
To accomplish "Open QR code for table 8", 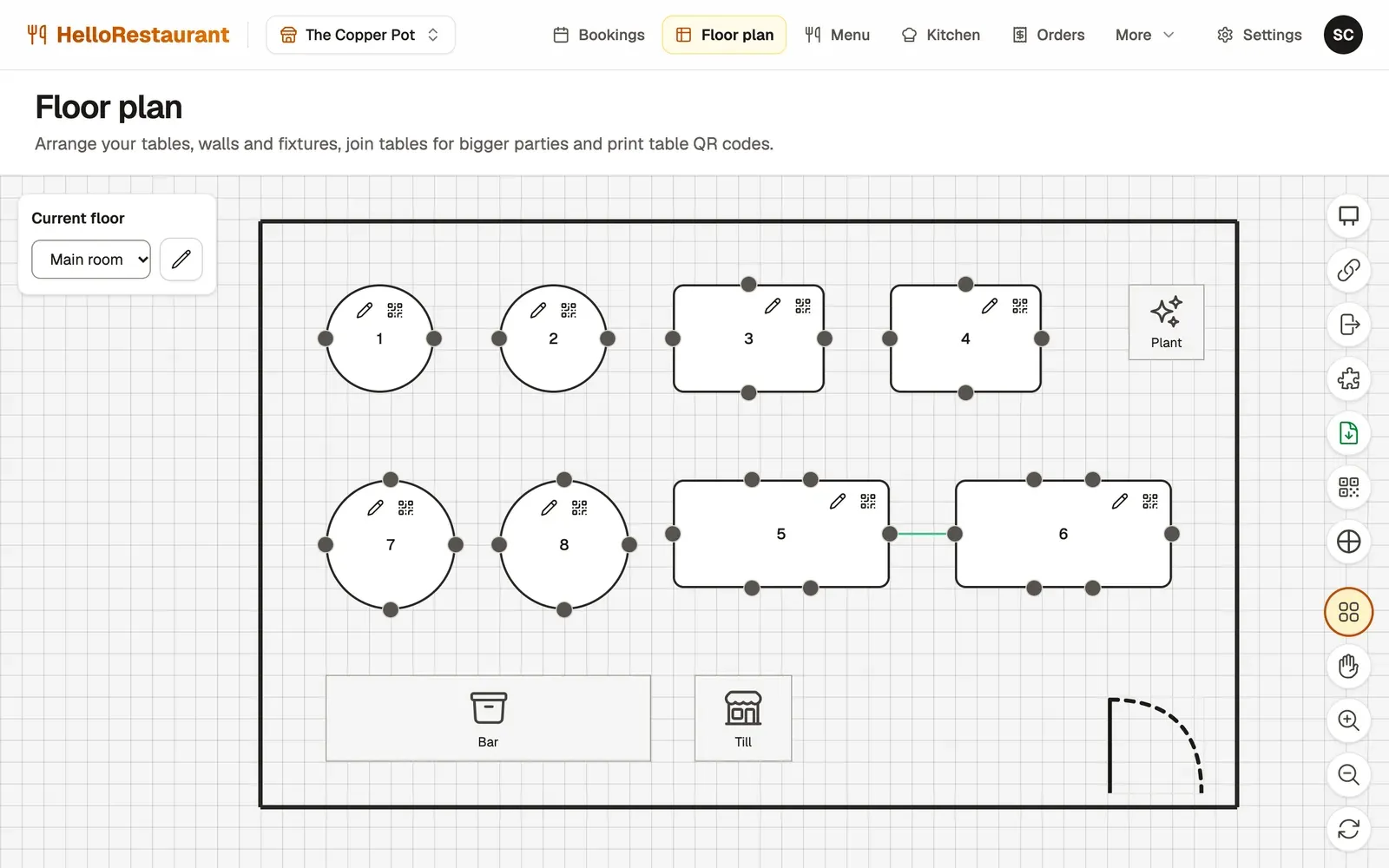I will (579, 508).
